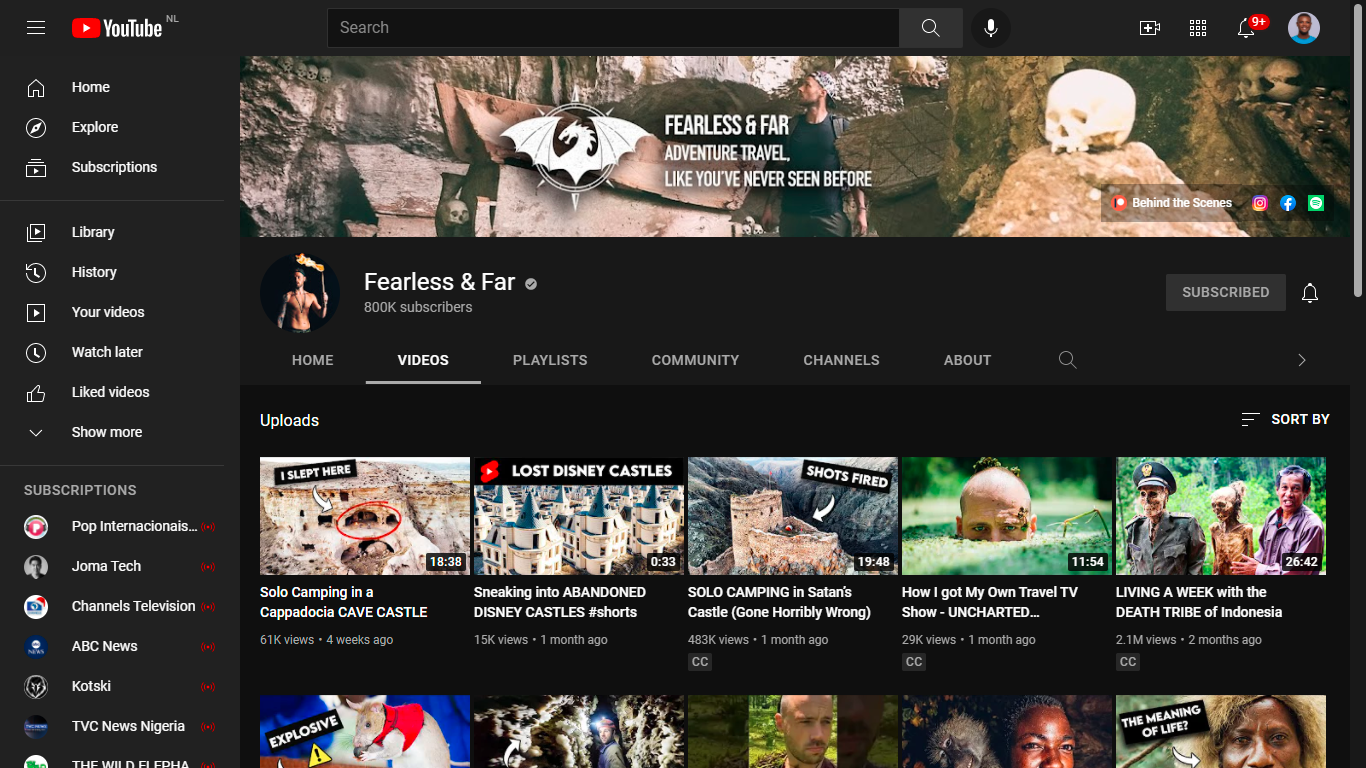Click the search magnifier button
Screen dimensions: 1366x768
(931, 28)
